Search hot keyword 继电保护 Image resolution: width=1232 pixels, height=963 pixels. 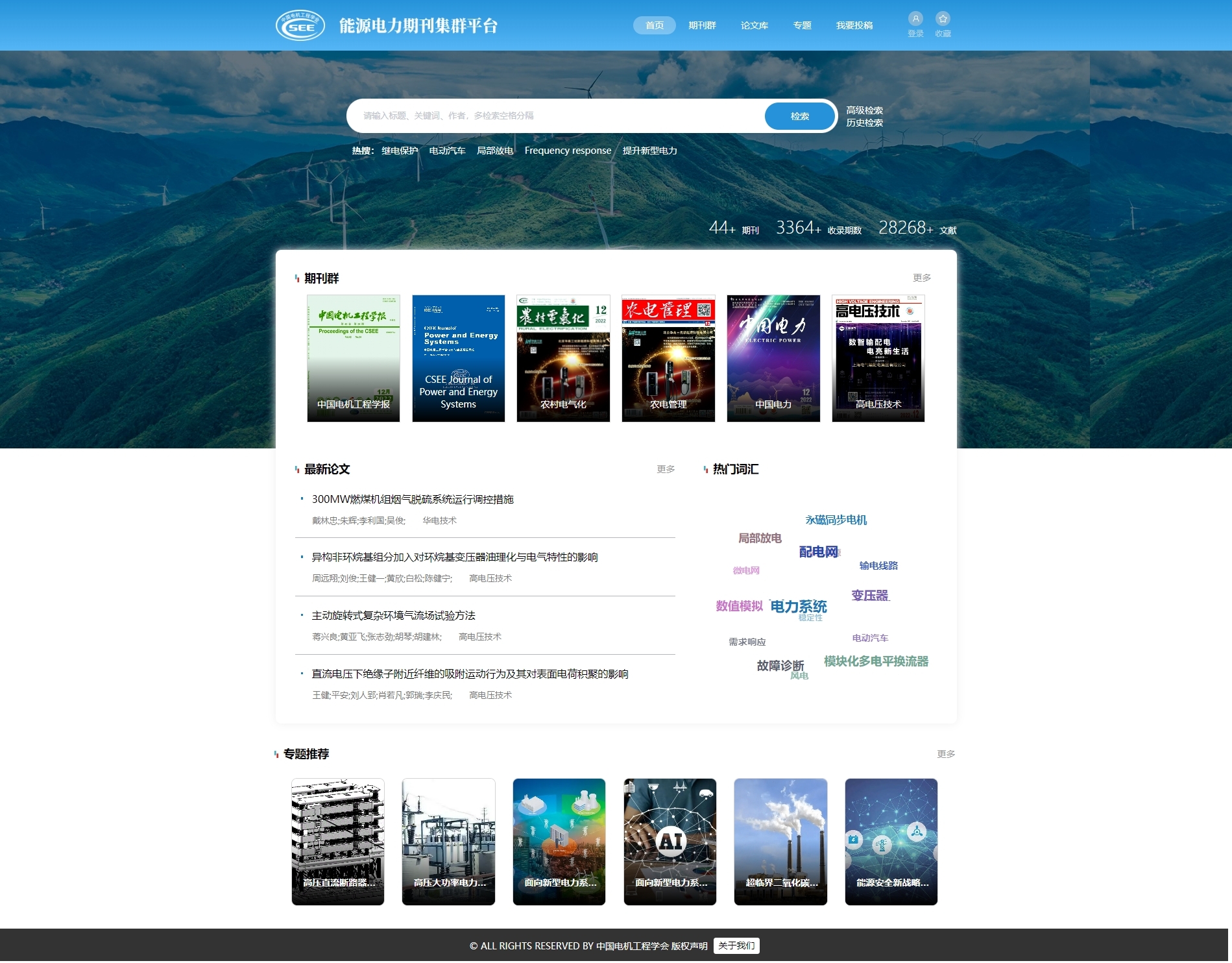(x=400, y=151)
